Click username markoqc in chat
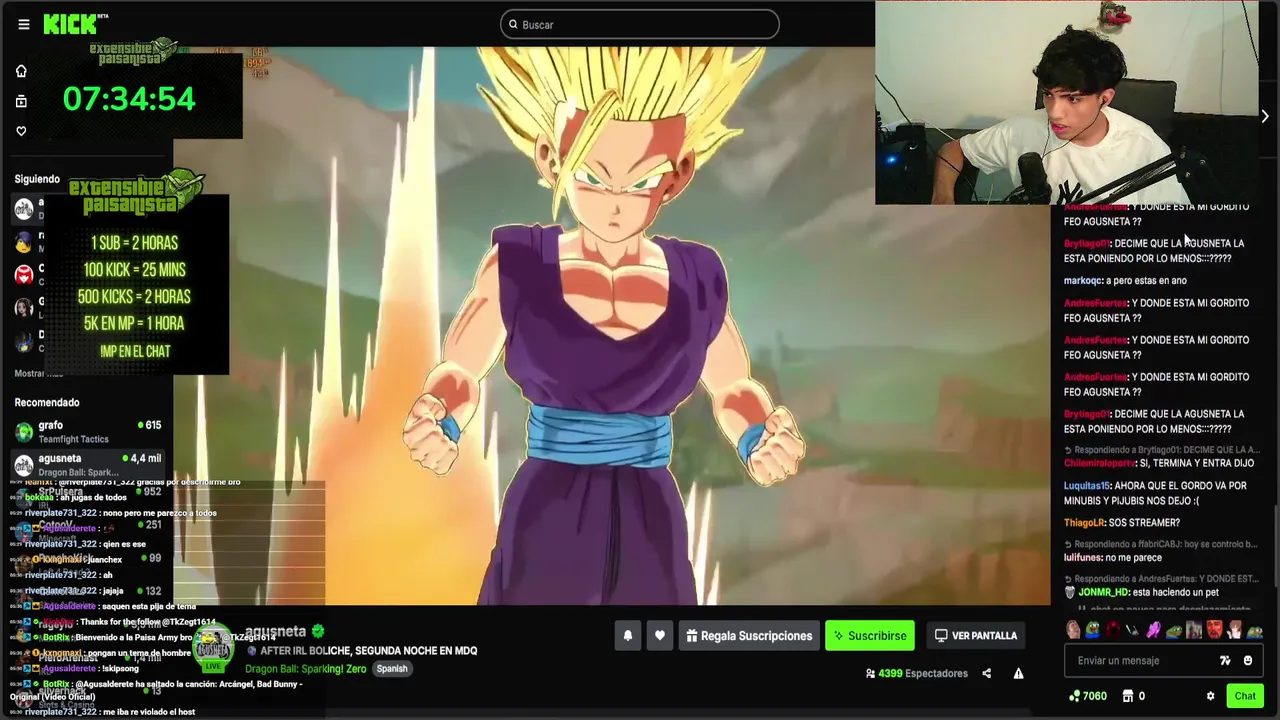 coord(1082,281)
